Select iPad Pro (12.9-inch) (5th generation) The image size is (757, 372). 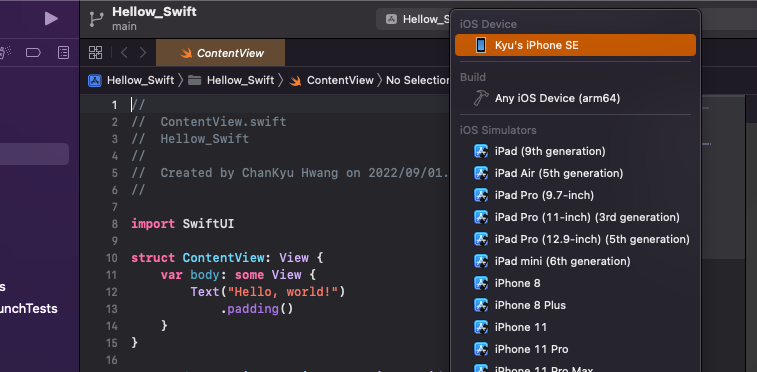(x=575, y=239)
